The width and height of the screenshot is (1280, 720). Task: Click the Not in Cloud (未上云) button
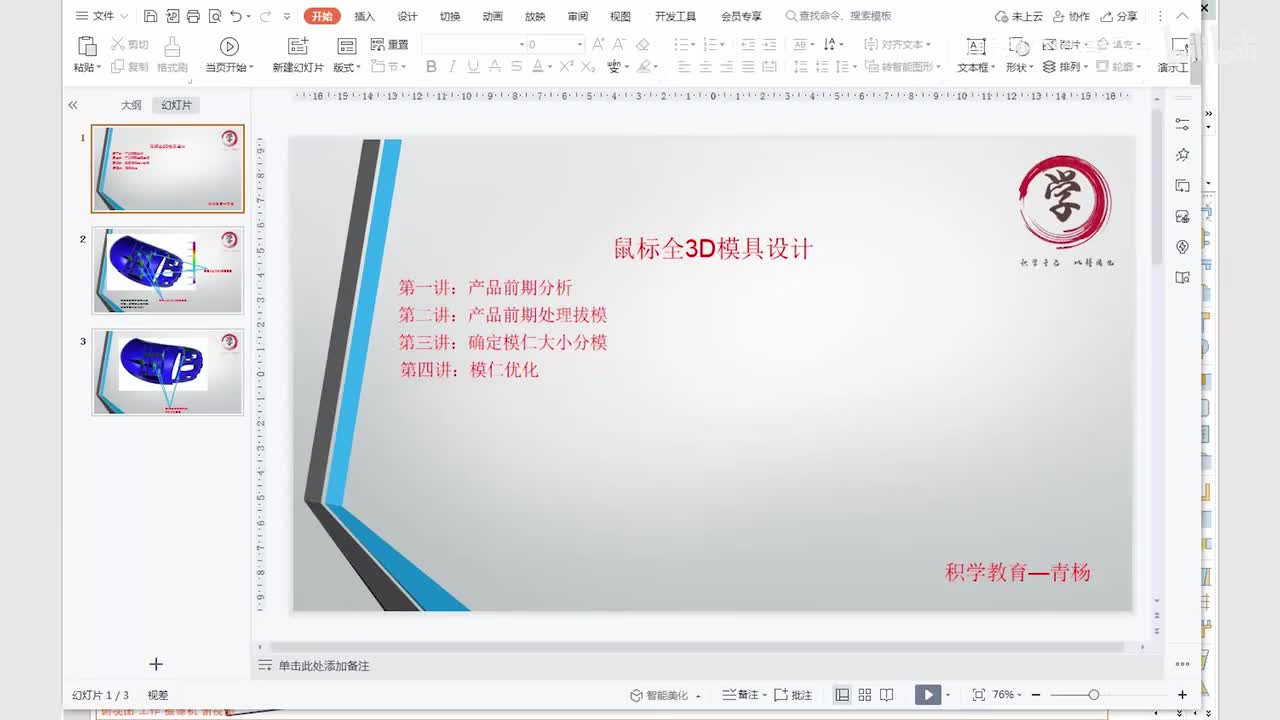[1019, 16]
